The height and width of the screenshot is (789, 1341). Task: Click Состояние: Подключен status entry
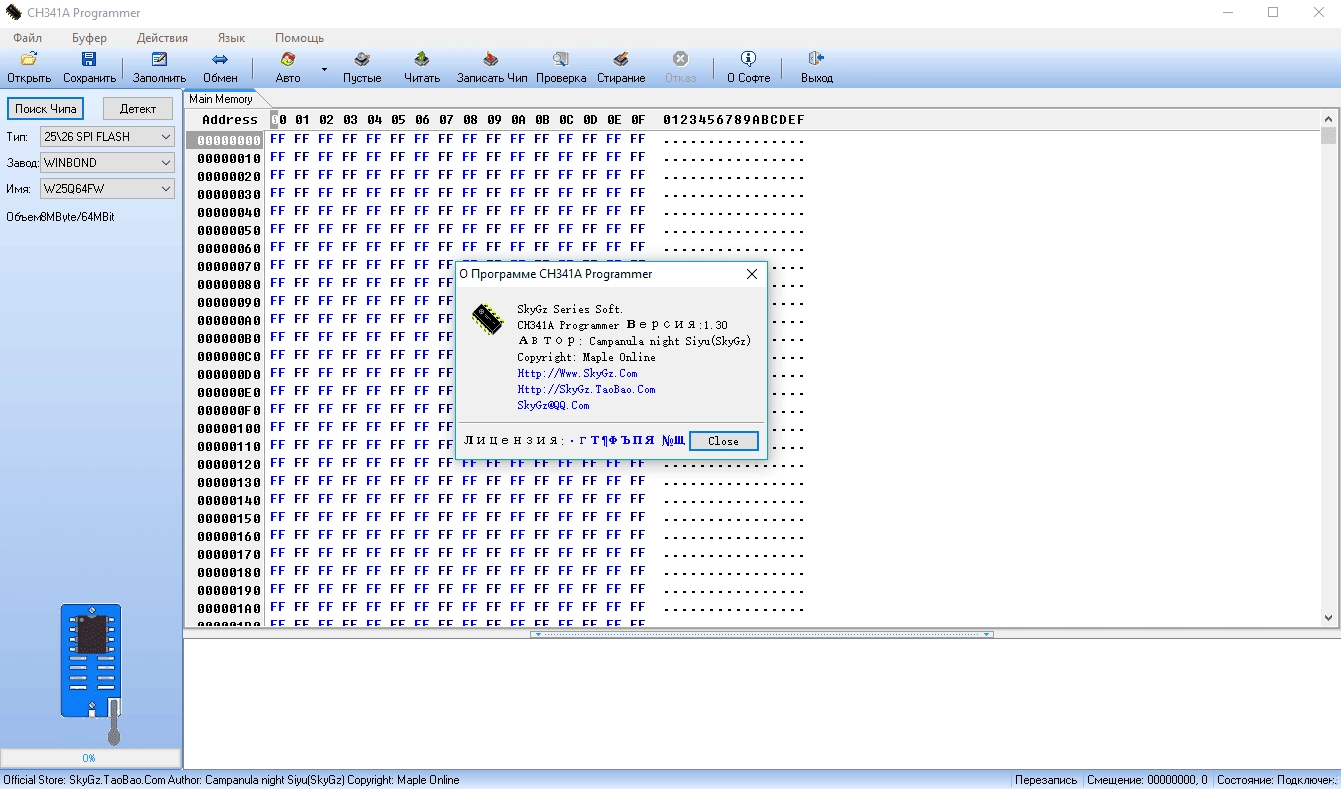(x=1277, y=780)
